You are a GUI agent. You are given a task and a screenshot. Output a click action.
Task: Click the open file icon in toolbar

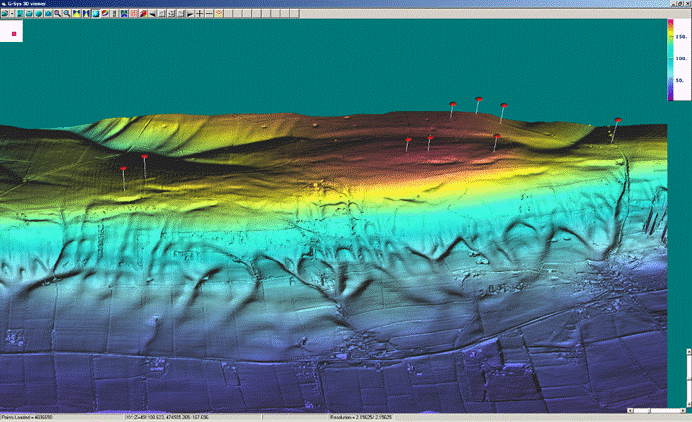tap(6, 15)
